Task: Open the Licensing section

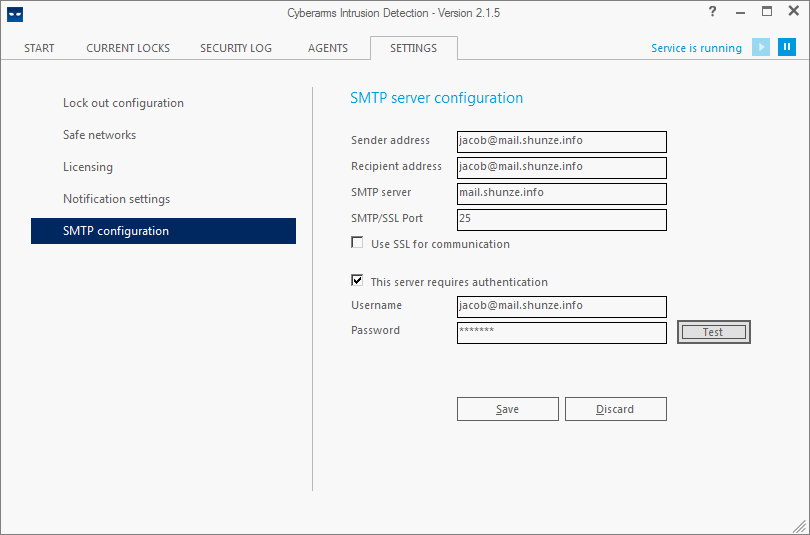Action: [x=88, y=167]
